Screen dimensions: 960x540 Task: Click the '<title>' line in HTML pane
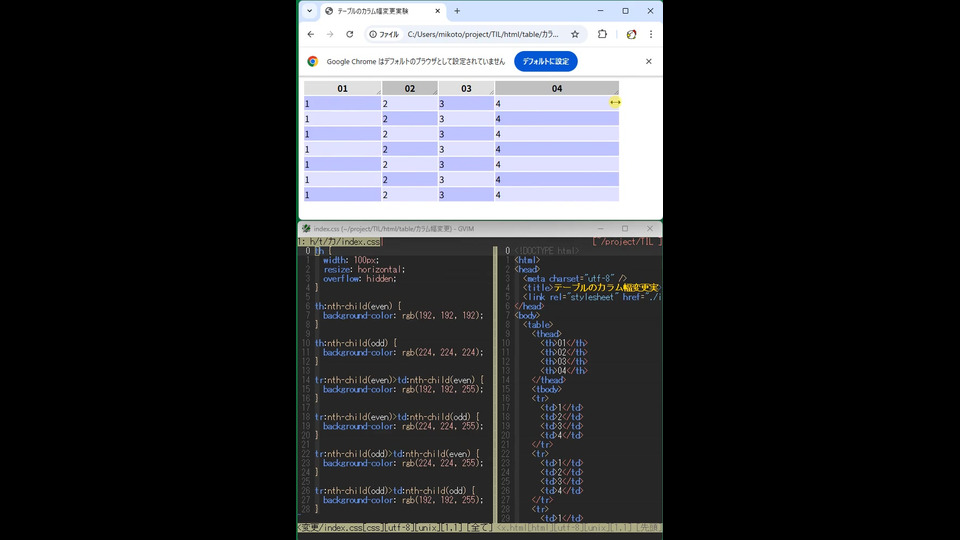pyautogui.click(x=591, y=288)
